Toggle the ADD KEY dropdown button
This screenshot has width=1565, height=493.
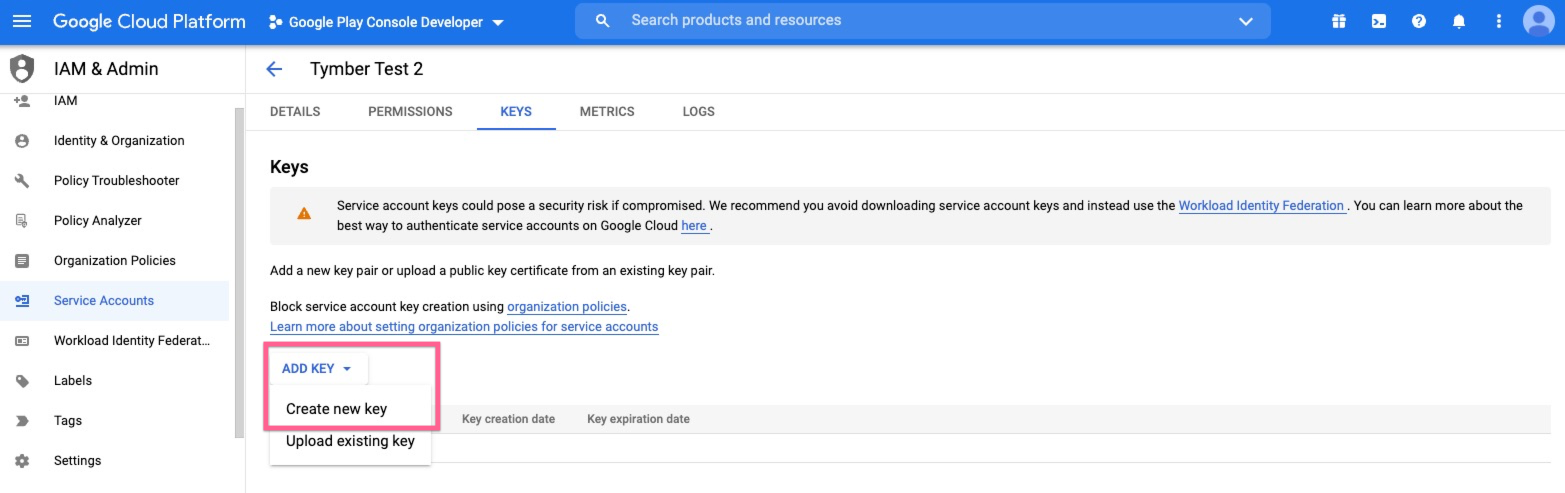pos(317,369)
